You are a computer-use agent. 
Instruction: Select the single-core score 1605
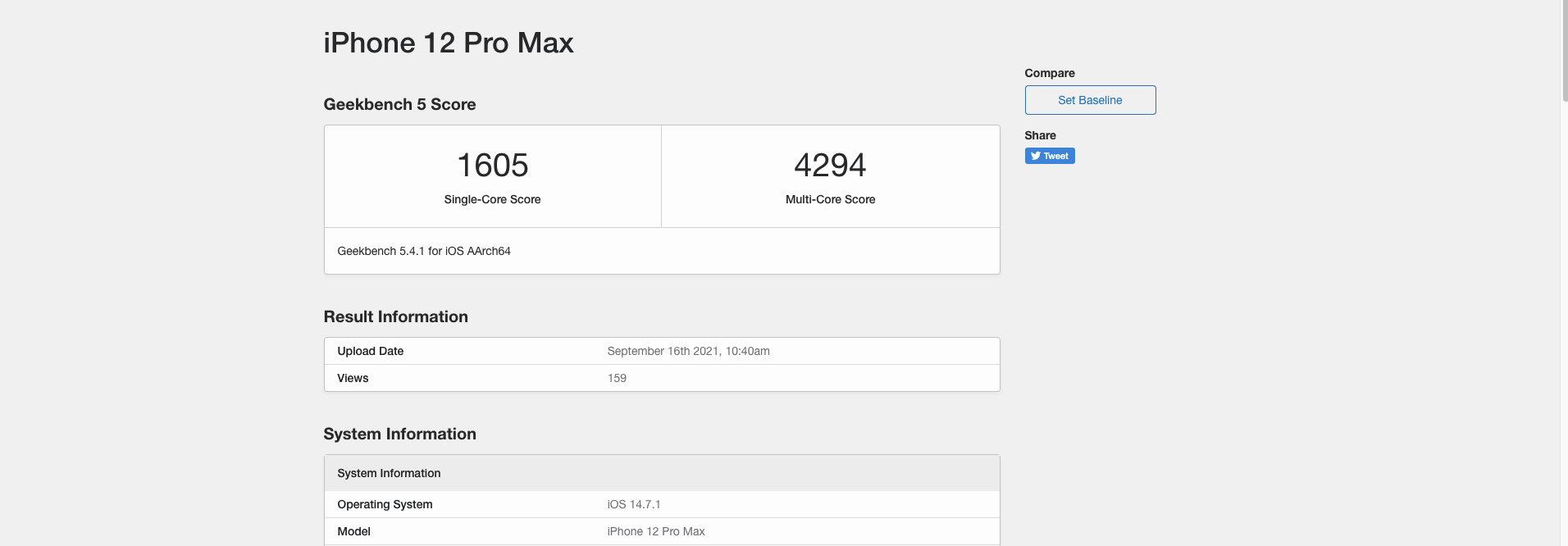(492, 166)
